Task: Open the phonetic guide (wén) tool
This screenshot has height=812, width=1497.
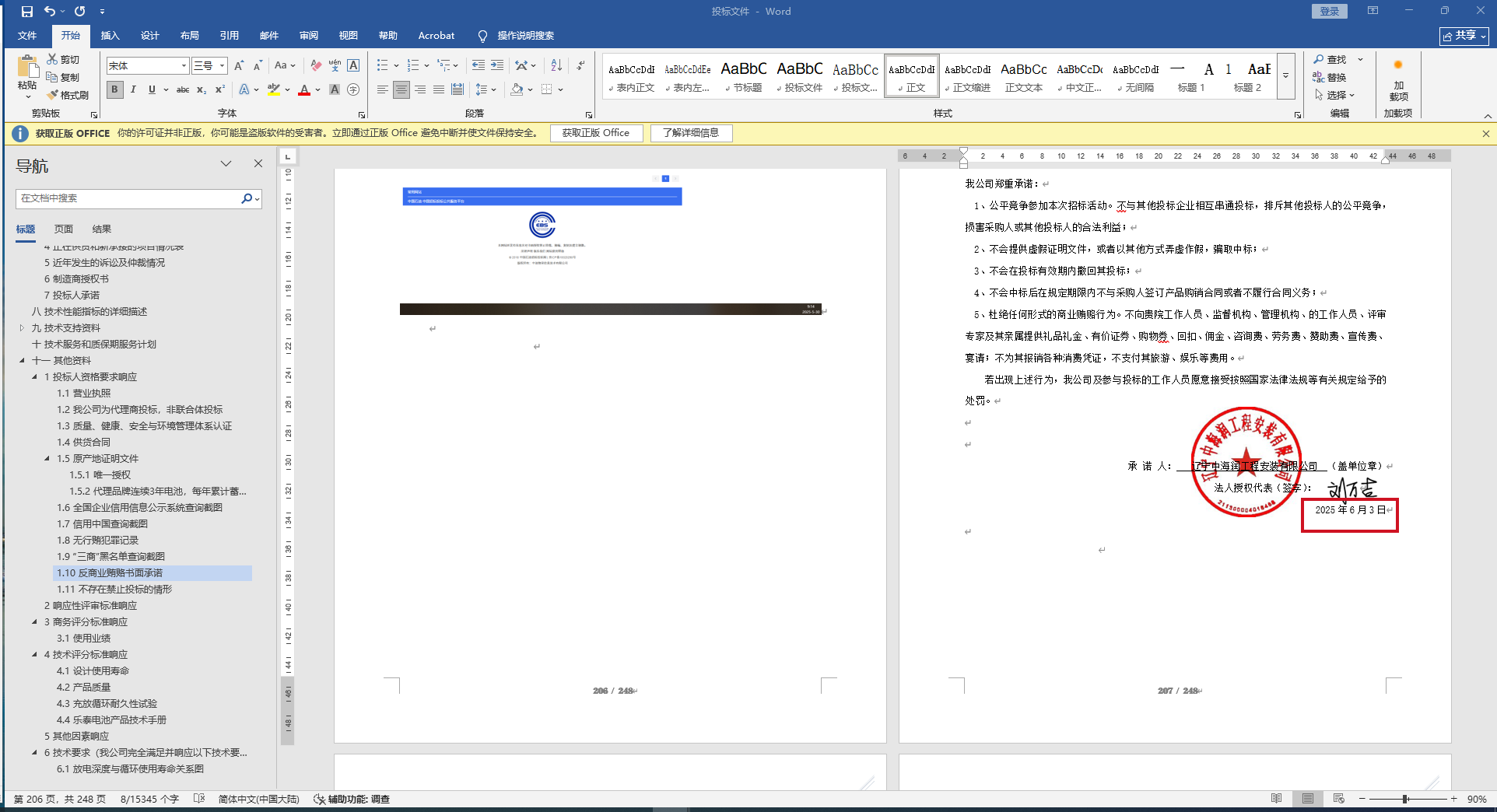Action: tap(335, 66)
